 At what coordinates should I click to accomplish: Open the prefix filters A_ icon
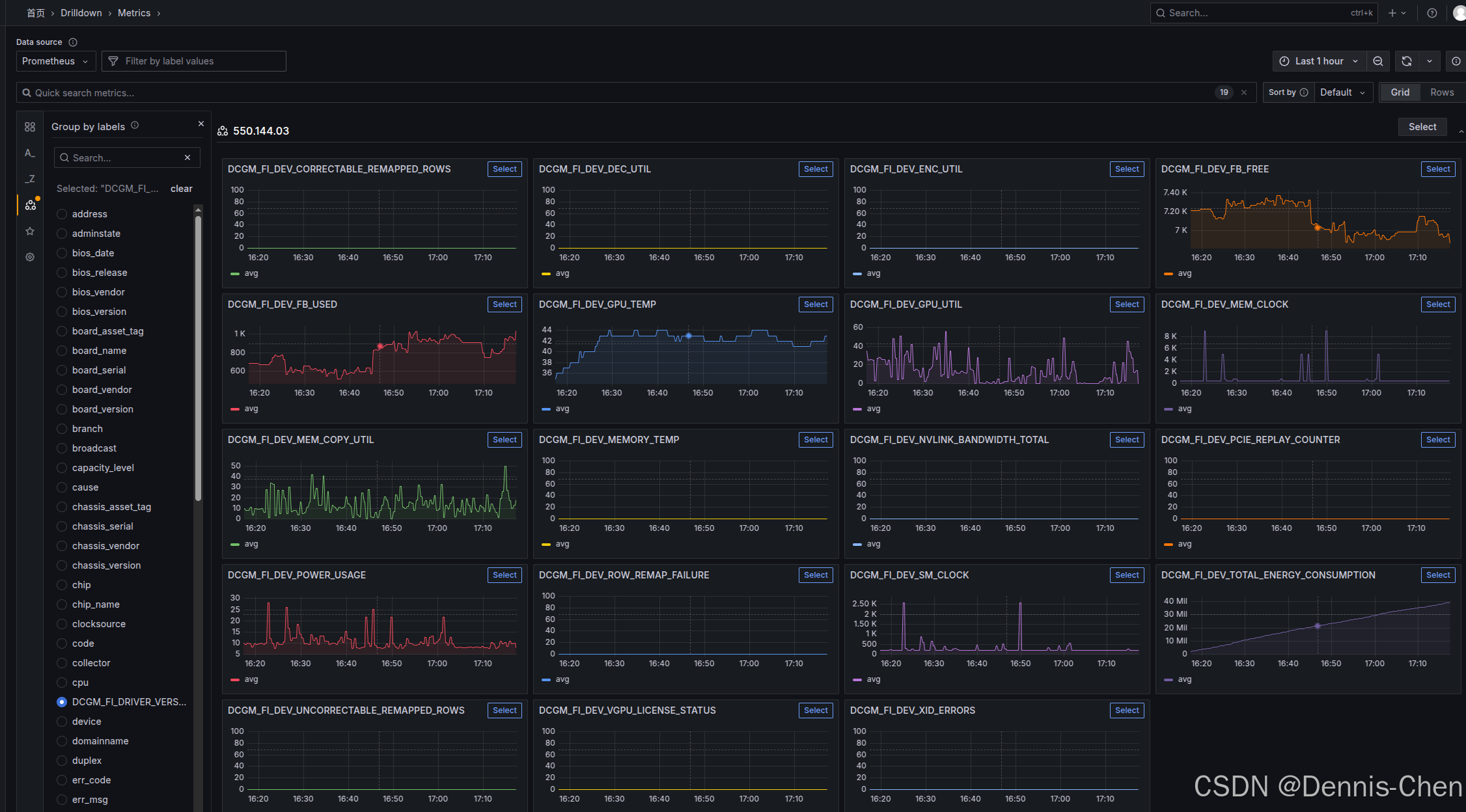[x=30, y=153]
